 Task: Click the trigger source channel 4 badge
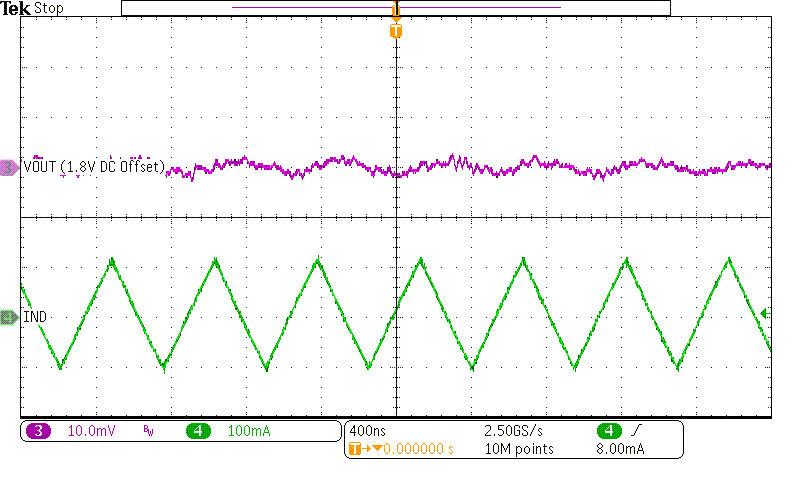coord(609,431)
